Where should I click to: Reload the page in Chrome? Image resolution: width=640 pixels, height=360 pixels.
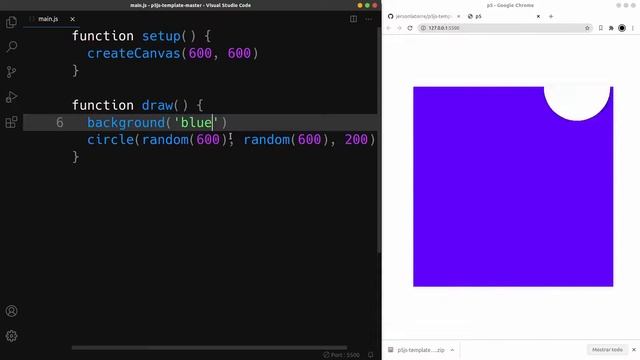[410, 28]
